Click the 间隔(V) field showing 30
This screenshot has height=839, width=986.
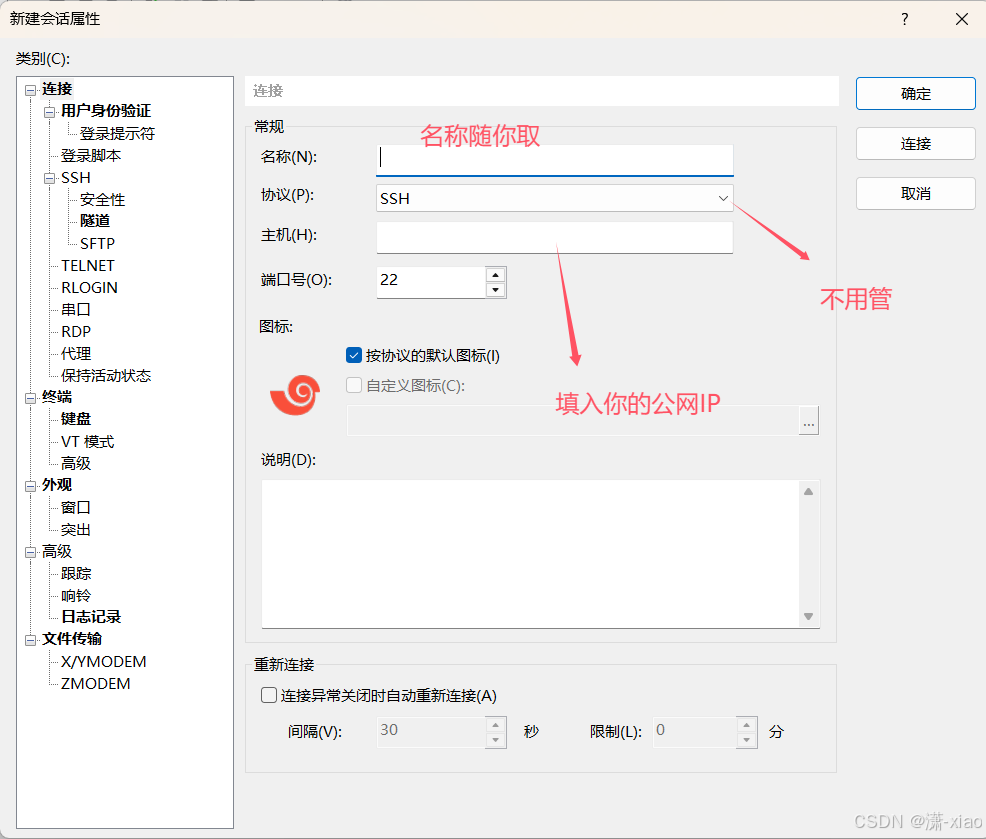431,732
